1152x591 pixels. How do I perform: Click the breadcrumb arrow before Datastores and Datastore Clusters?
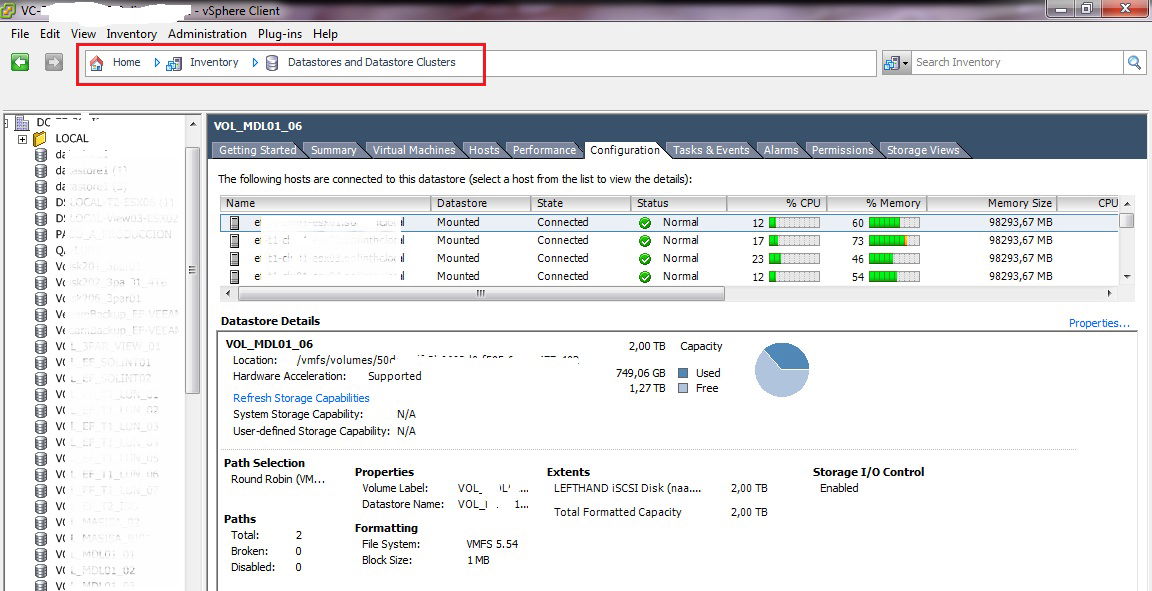[256, 63]
